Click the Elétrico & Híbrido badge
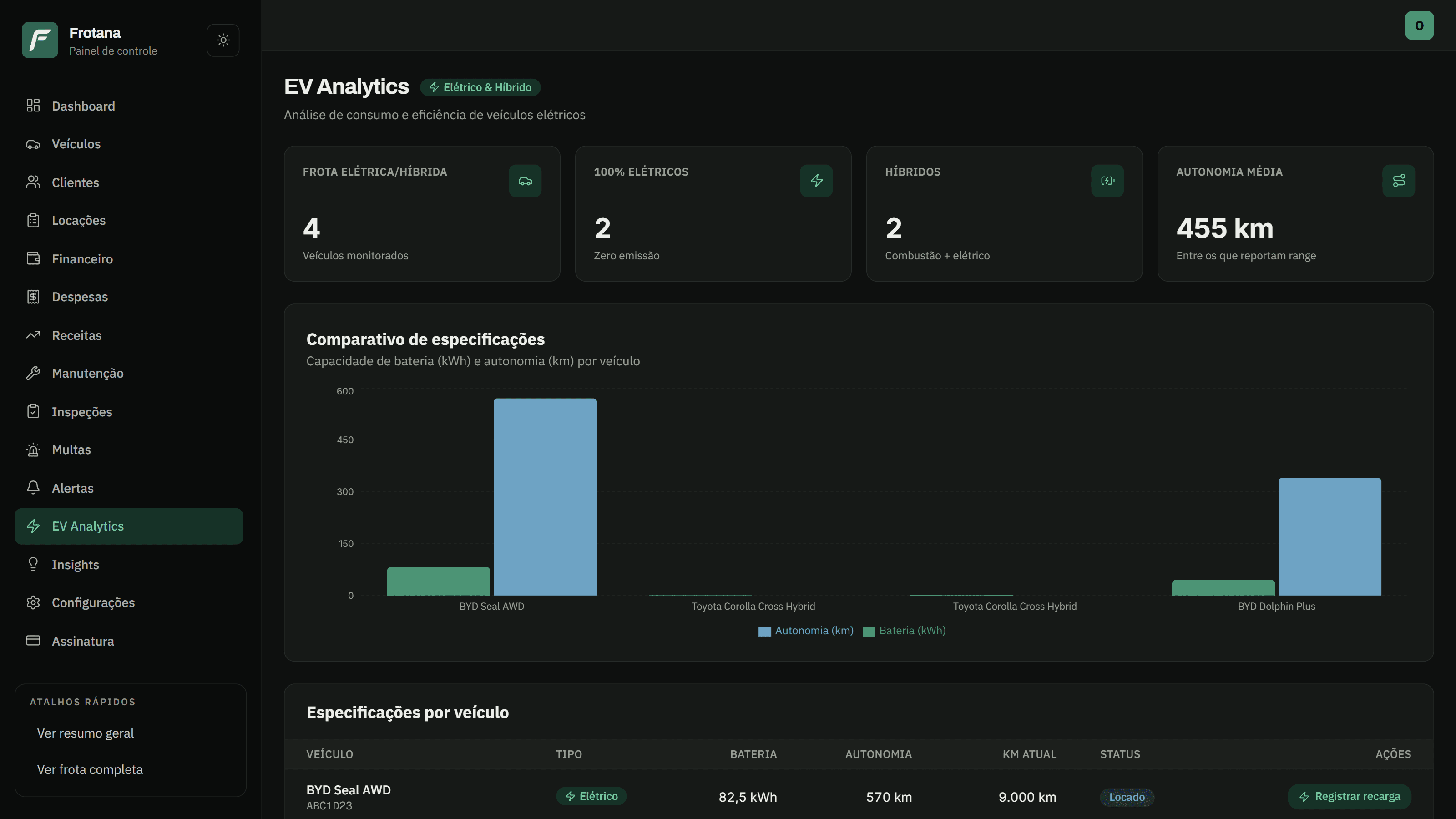This screenshot has width=1456, height=819. tap(480, 87)
